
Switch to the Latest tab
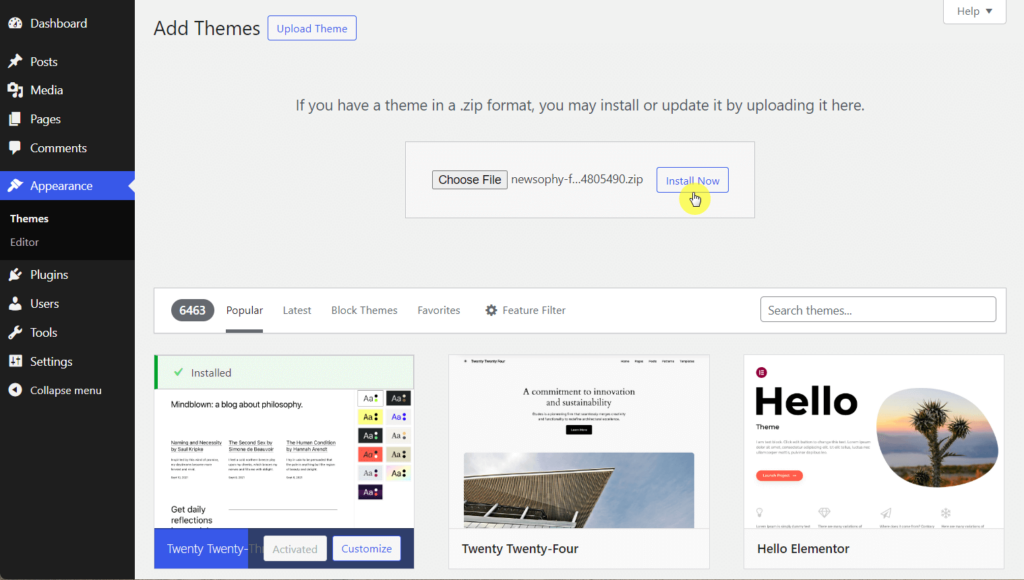[x=296, y=310]
